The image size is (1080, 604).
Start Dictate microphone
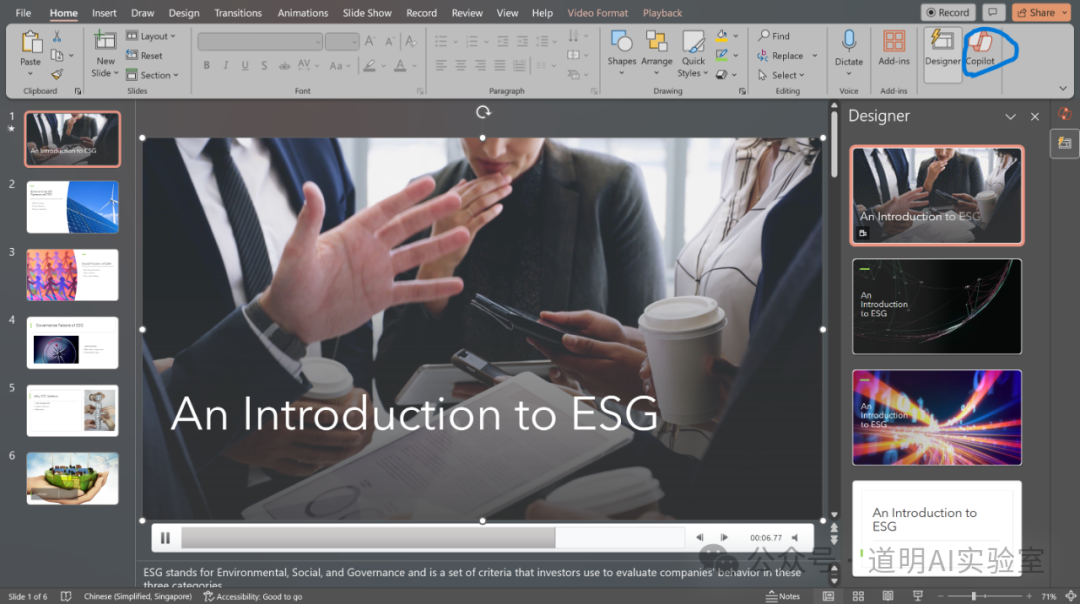coord(849,46)
